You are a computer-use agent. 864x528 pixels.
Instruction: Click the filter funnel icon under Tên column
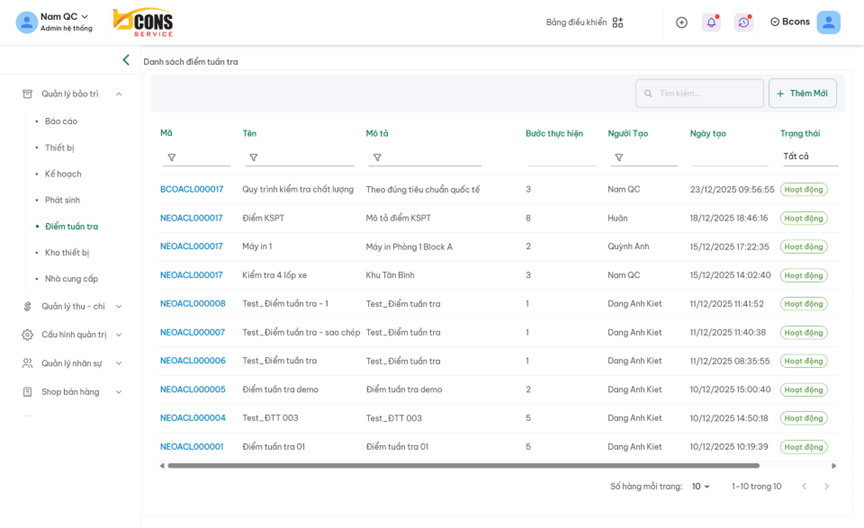pos(253,158)
